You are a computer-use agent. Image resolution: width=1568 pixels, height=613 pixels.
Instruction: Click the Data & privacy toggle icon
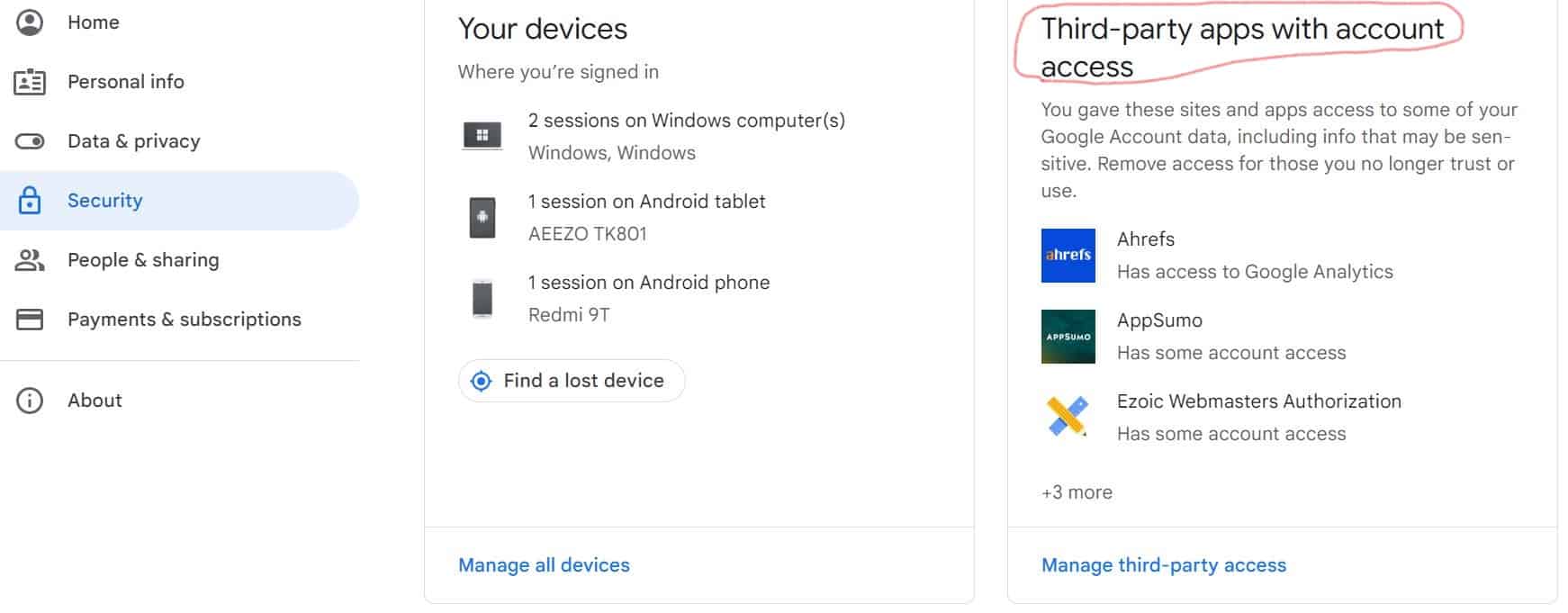[x=30, y=141]
